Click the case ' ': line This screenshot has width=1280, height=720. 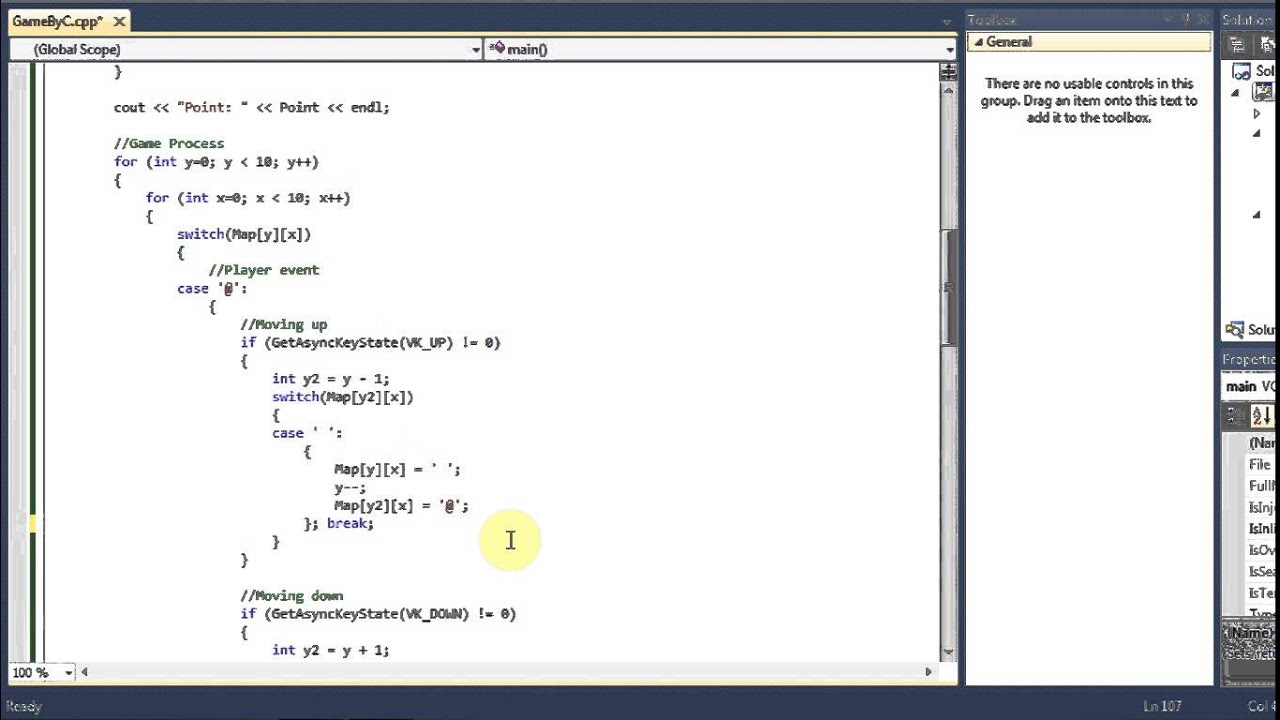click(x=307, y=433)
